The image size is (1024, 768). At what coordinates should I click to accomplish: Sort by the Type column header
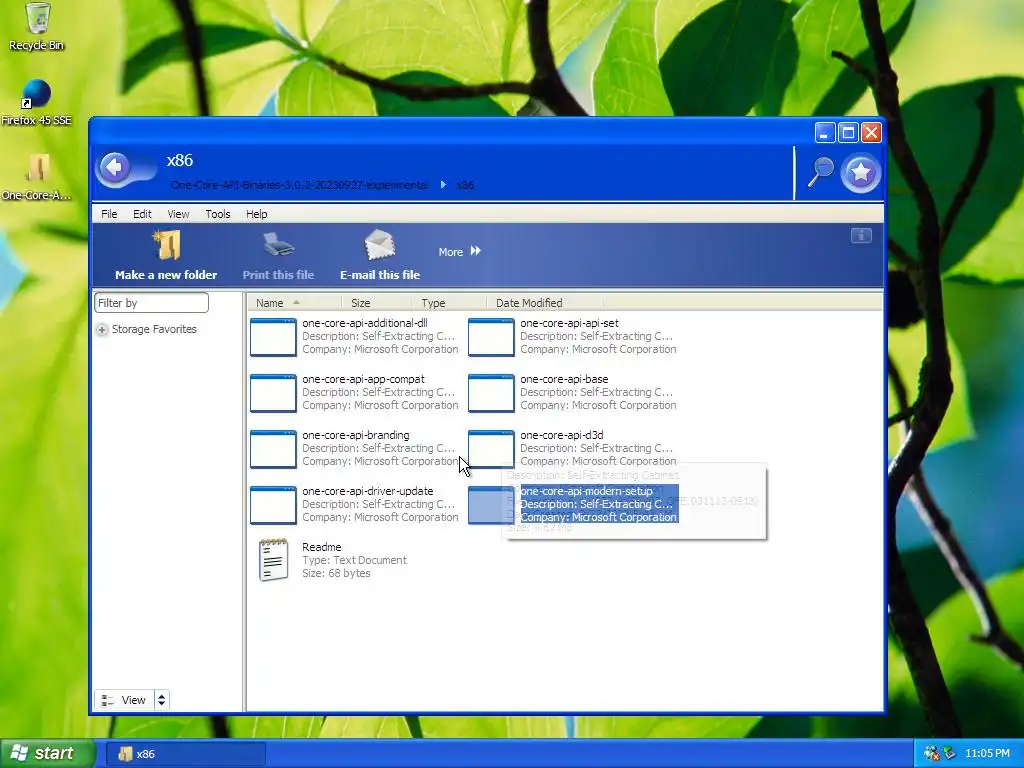point(449,303)
